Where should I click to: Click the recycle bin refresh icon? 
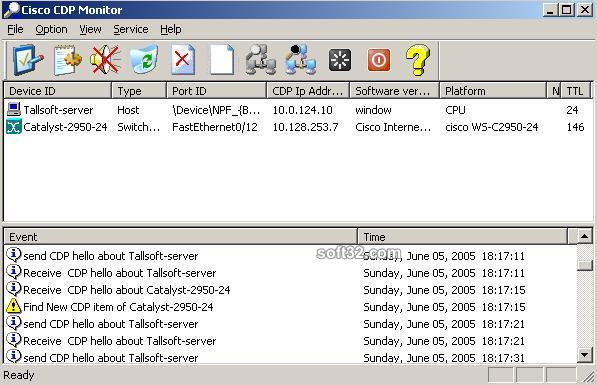pos(144,60)
